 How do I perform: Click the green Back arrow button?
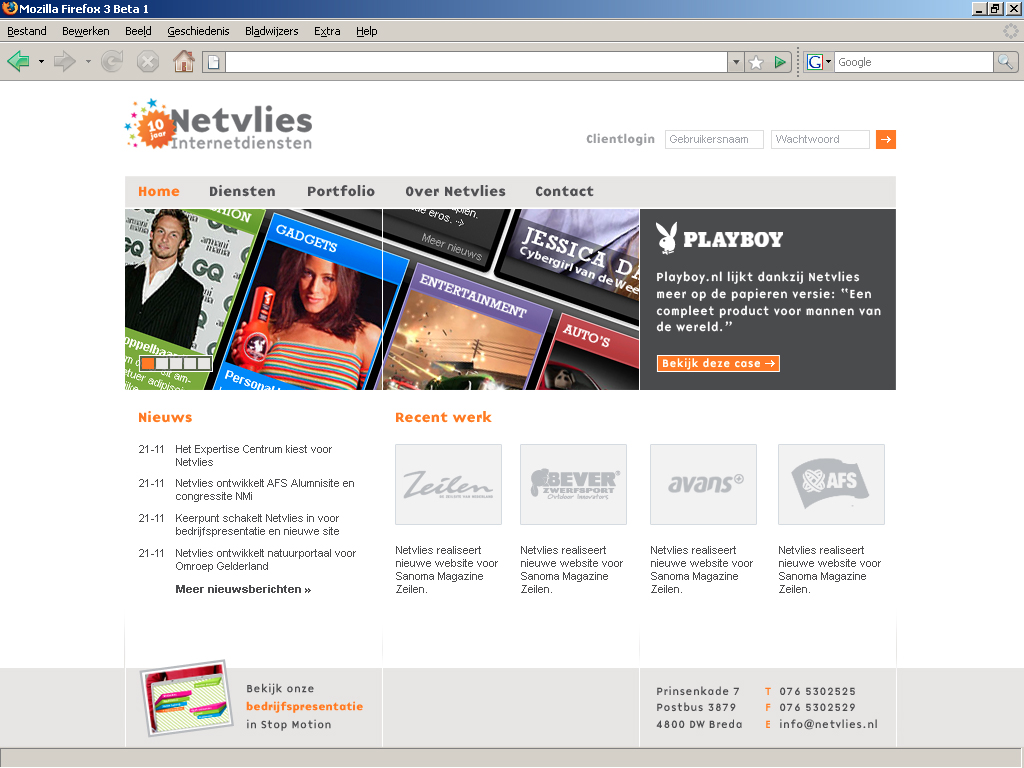[18, 62]
